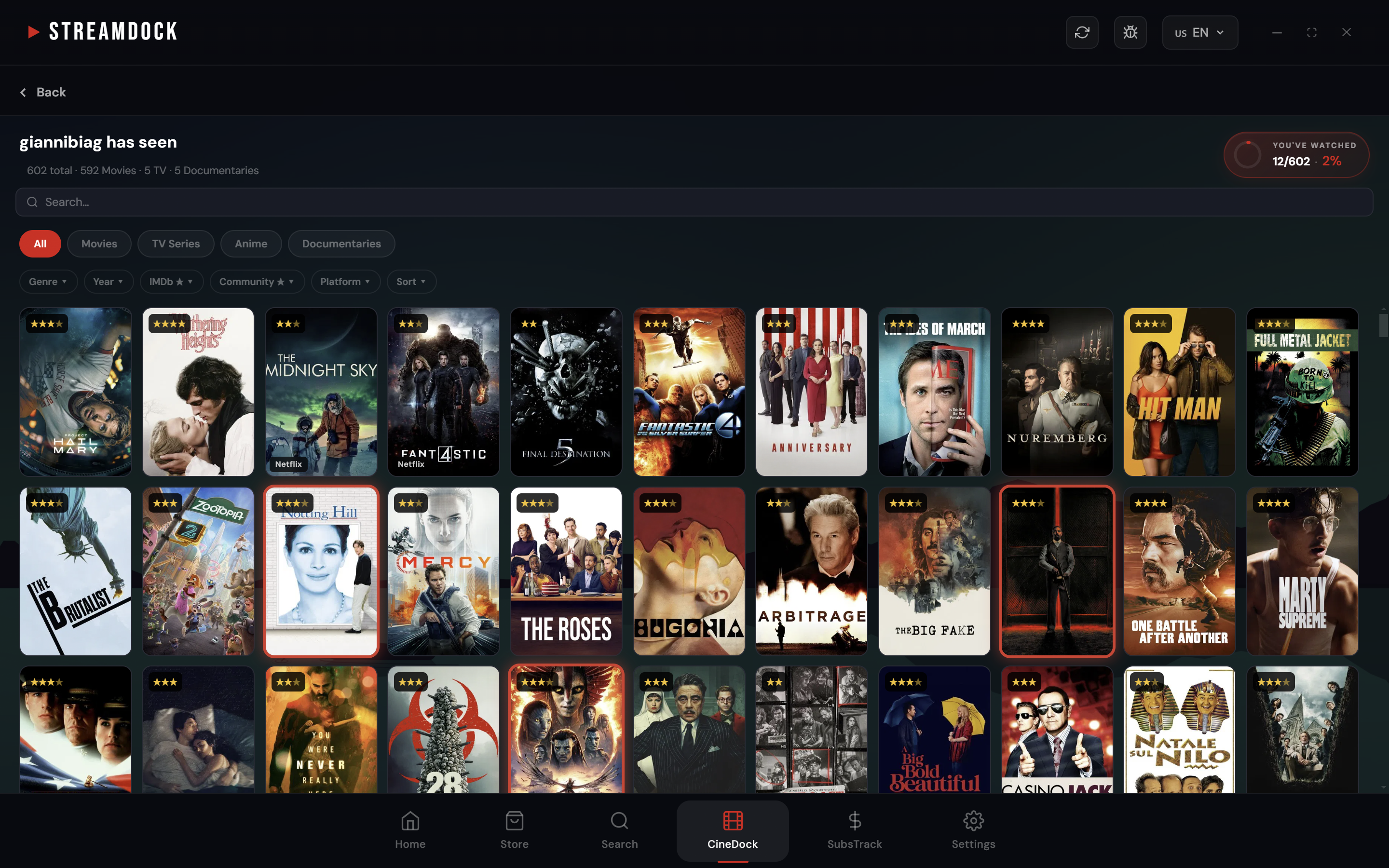Open the You Were Never Really Here poster
This screenshot has width=1389, height=868.
321,730
